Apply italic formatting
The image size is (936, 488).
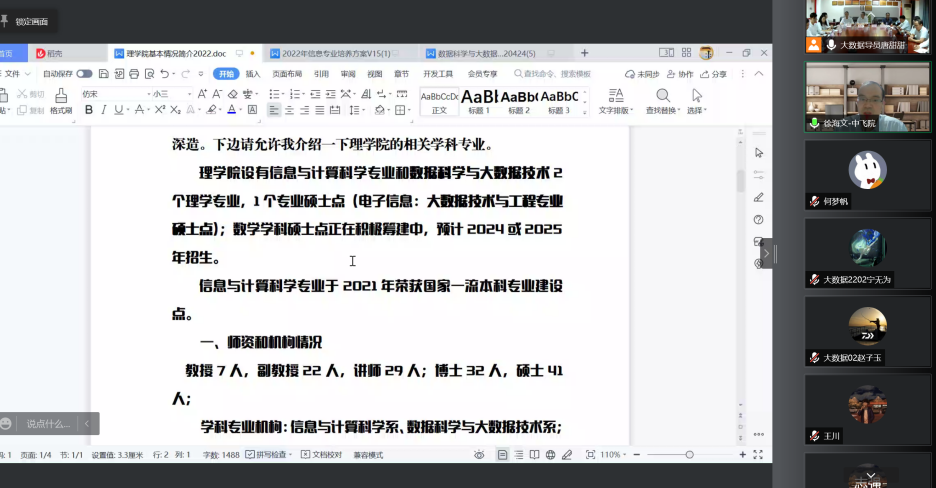coord(104,110)
